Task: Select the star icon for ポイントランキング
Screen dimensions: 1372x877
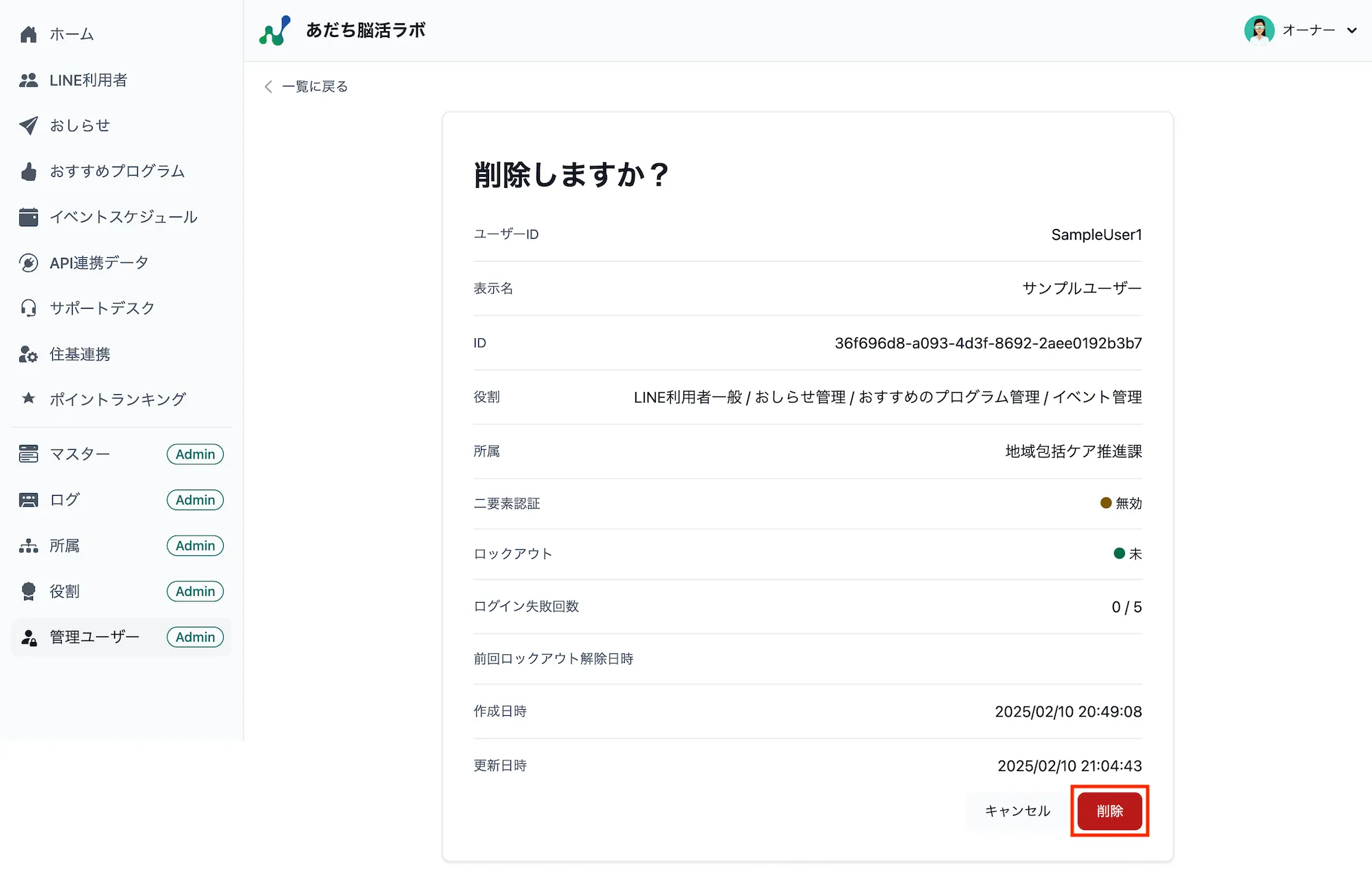Action: 28,399
